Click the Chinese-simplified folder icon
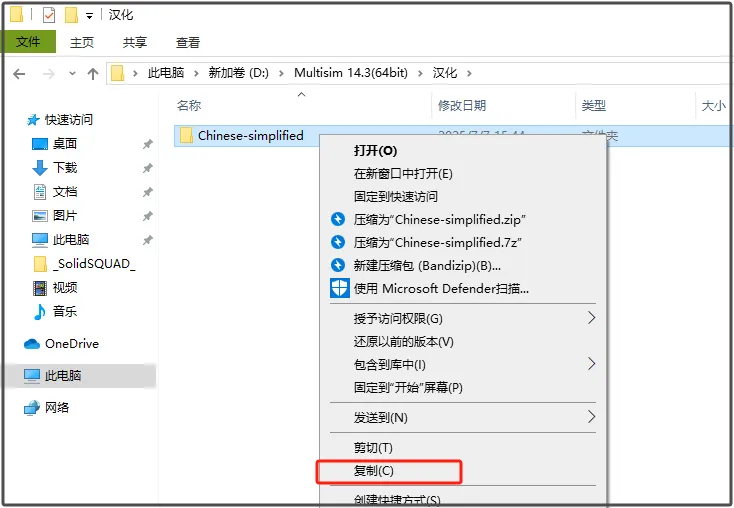The height and width of the screenshot is (508, 734). coord(186,136)
